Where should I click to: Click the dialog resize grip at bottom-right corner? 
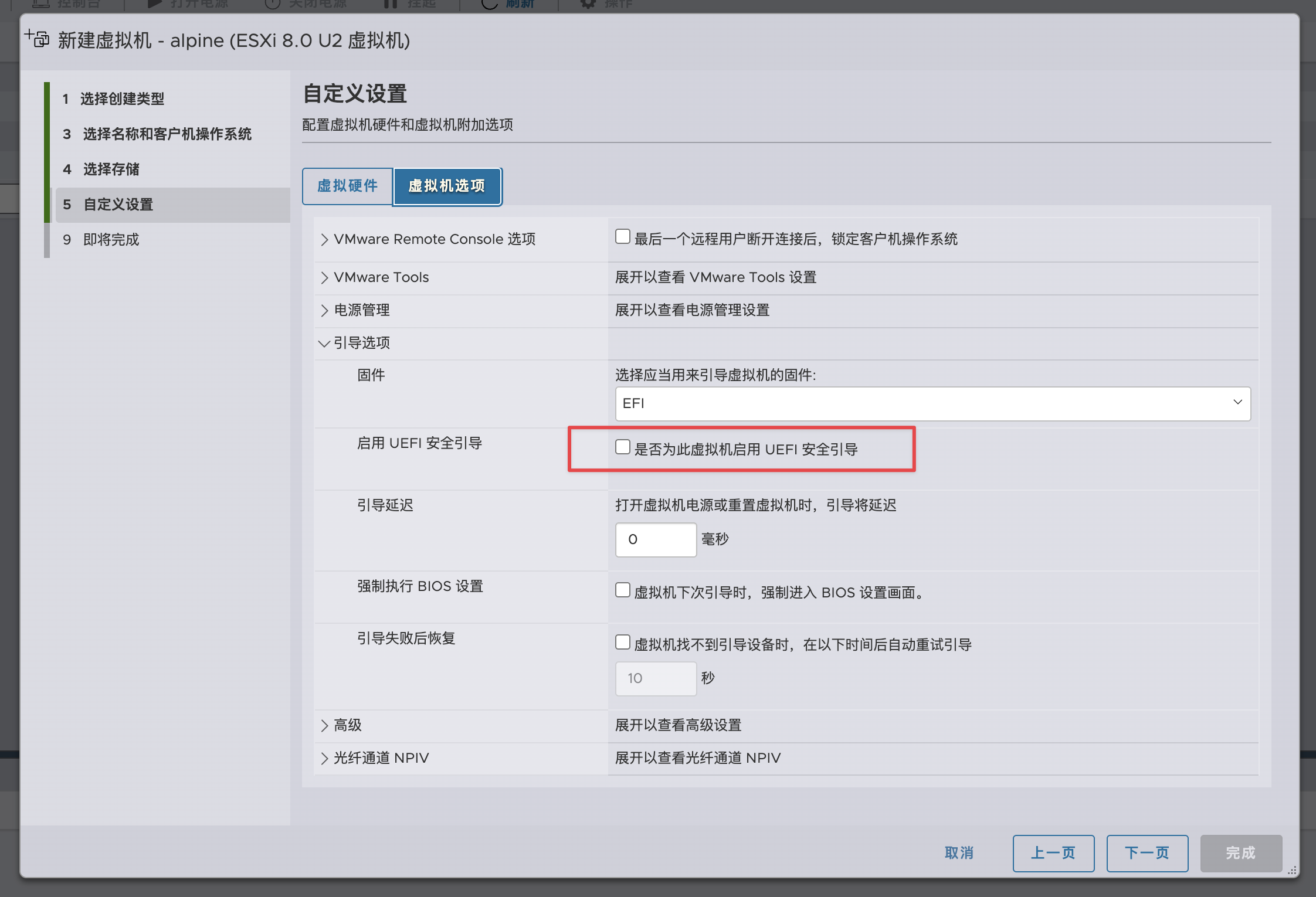click(x=1292, y=870)
